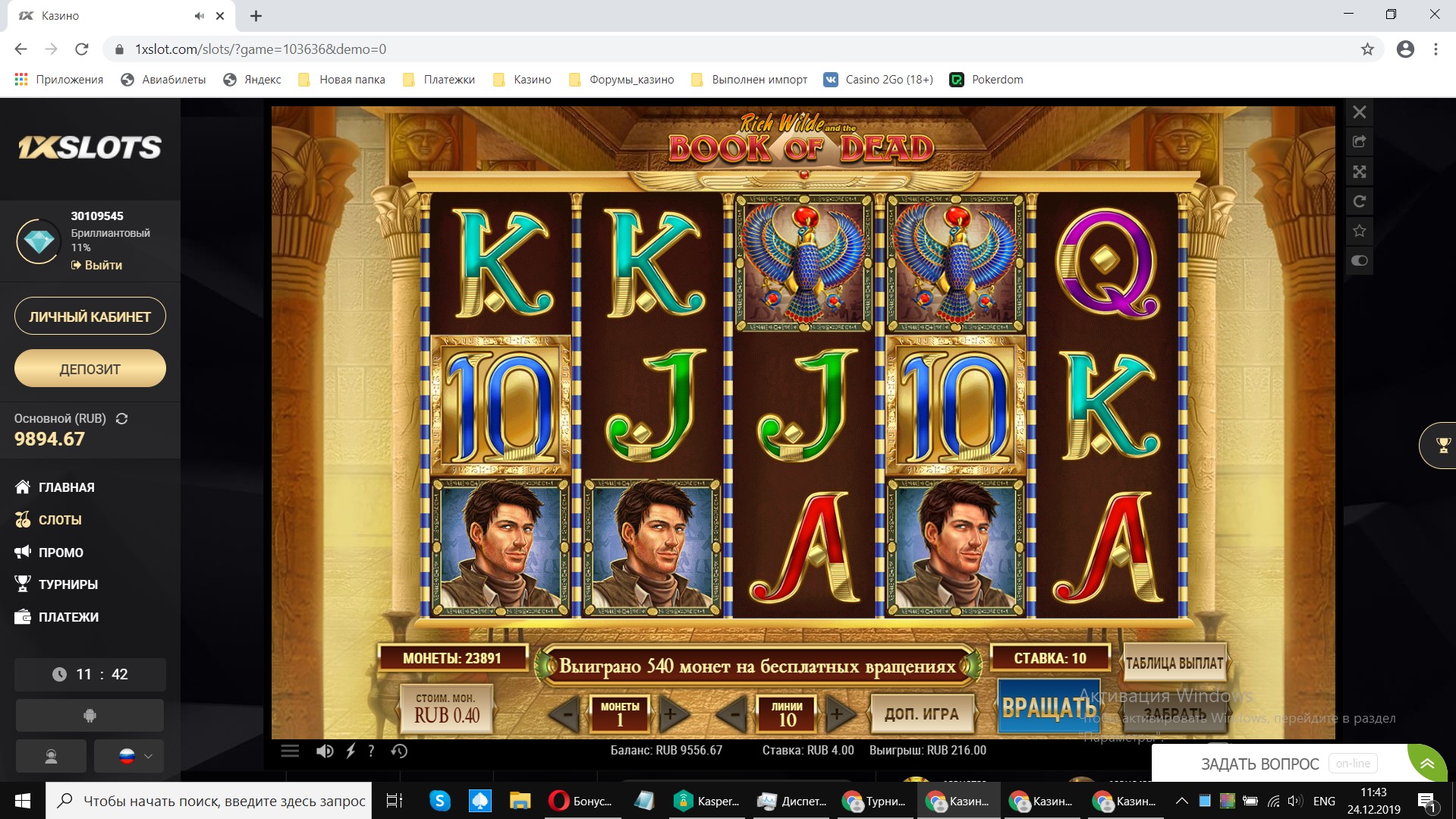The image size is (1456, 819).
Task: Open the Авиабилеты bookmark
Action: tap(163, 80)
